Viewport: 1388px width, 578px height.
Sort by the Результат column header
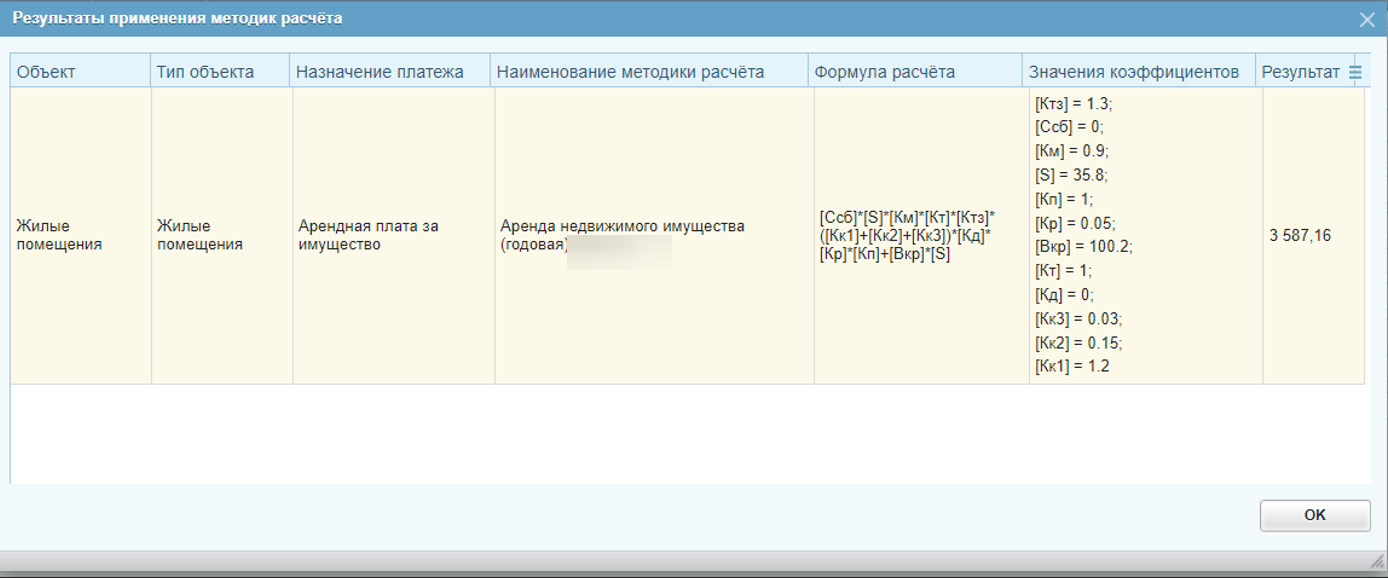coord(1300,72)
